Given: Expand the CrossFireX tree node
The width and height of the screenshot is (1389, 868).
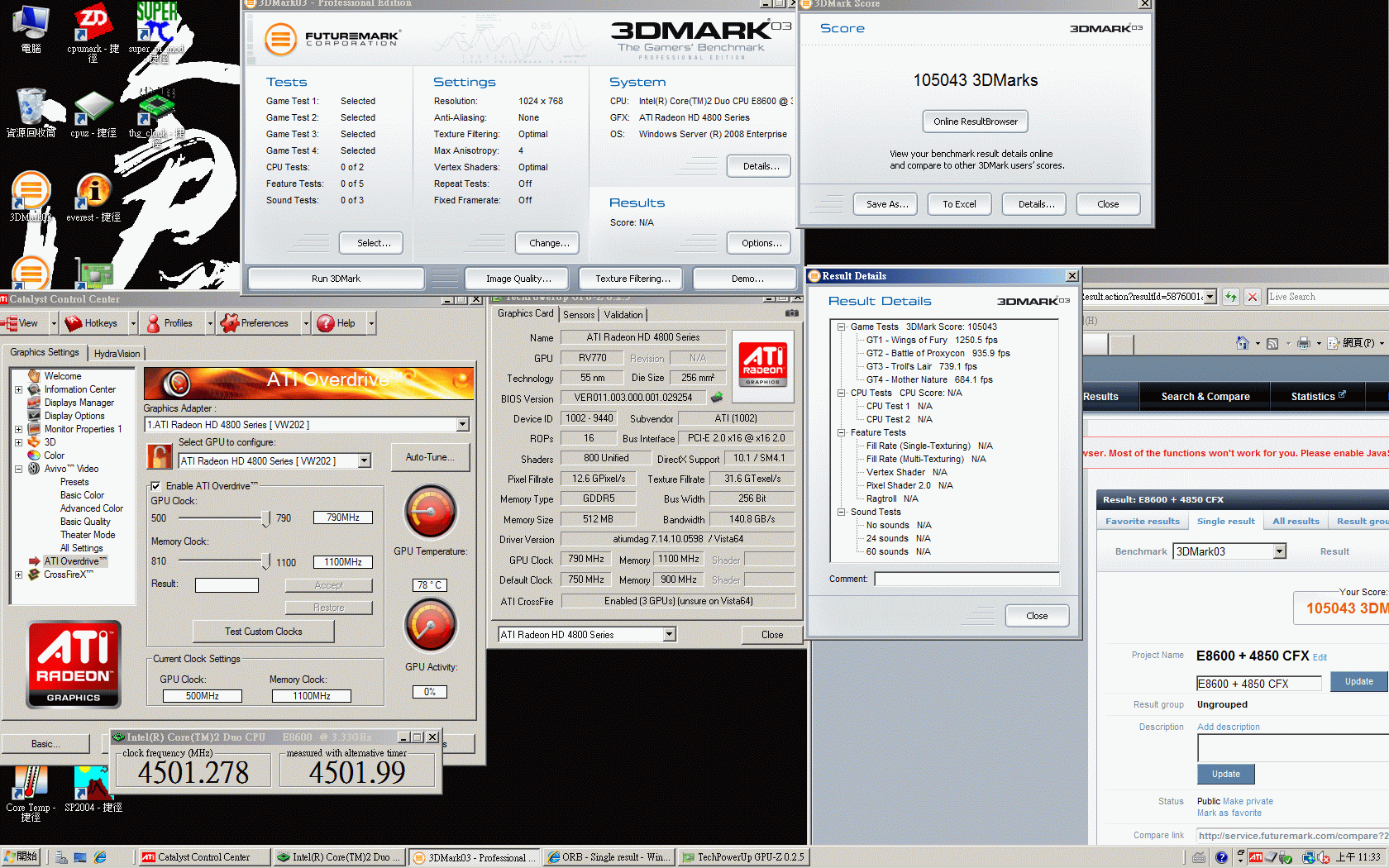Looking at the screenshot, I should (18, 575).
